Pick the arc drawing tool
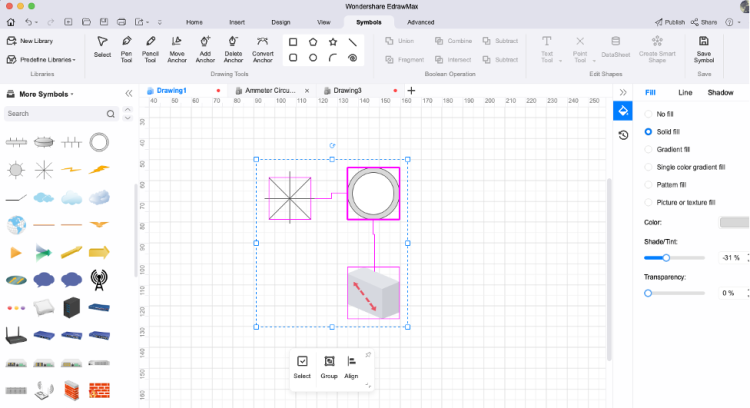Image resolution: width=750 pixels, height=408 pixels. [x=333, y=58]
